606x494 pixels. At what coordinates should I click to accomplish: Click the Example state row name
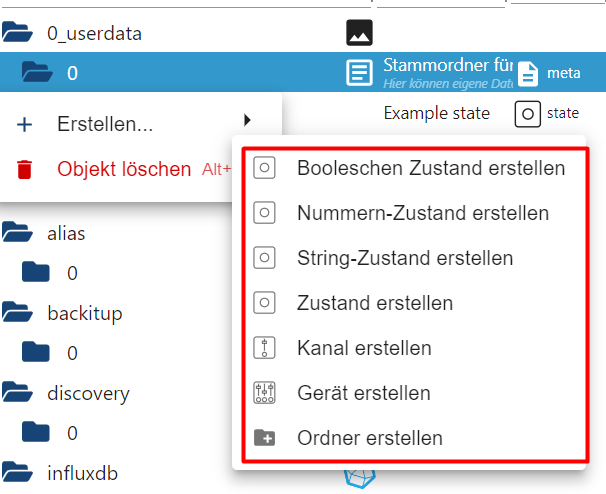click(437, 113)
